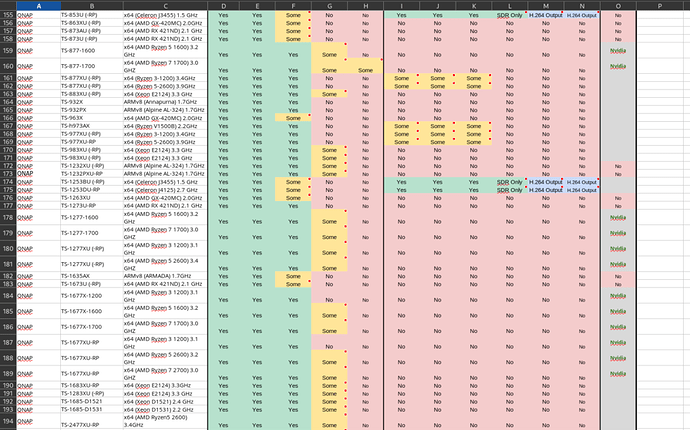The image size is (690, 430).
Task: Click the TS-877-1700 model cell
Action: click(x=92, y=66)
